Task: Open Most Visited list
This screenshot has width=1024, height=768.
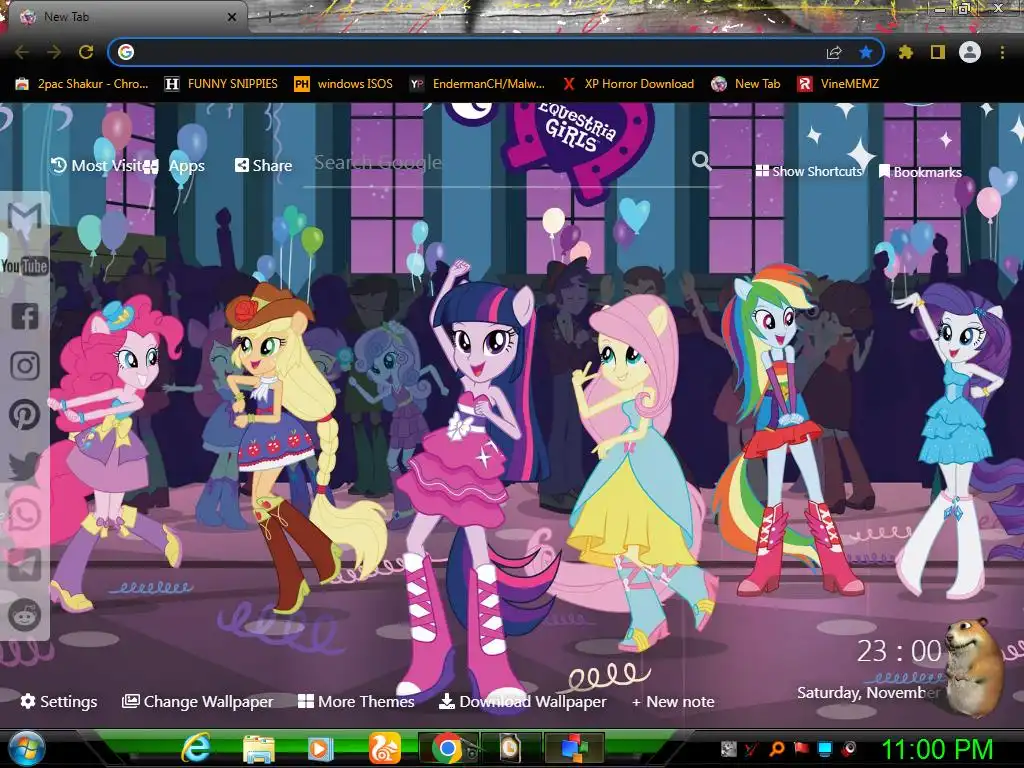Action: pyautogui.click(x=96, y=166)
